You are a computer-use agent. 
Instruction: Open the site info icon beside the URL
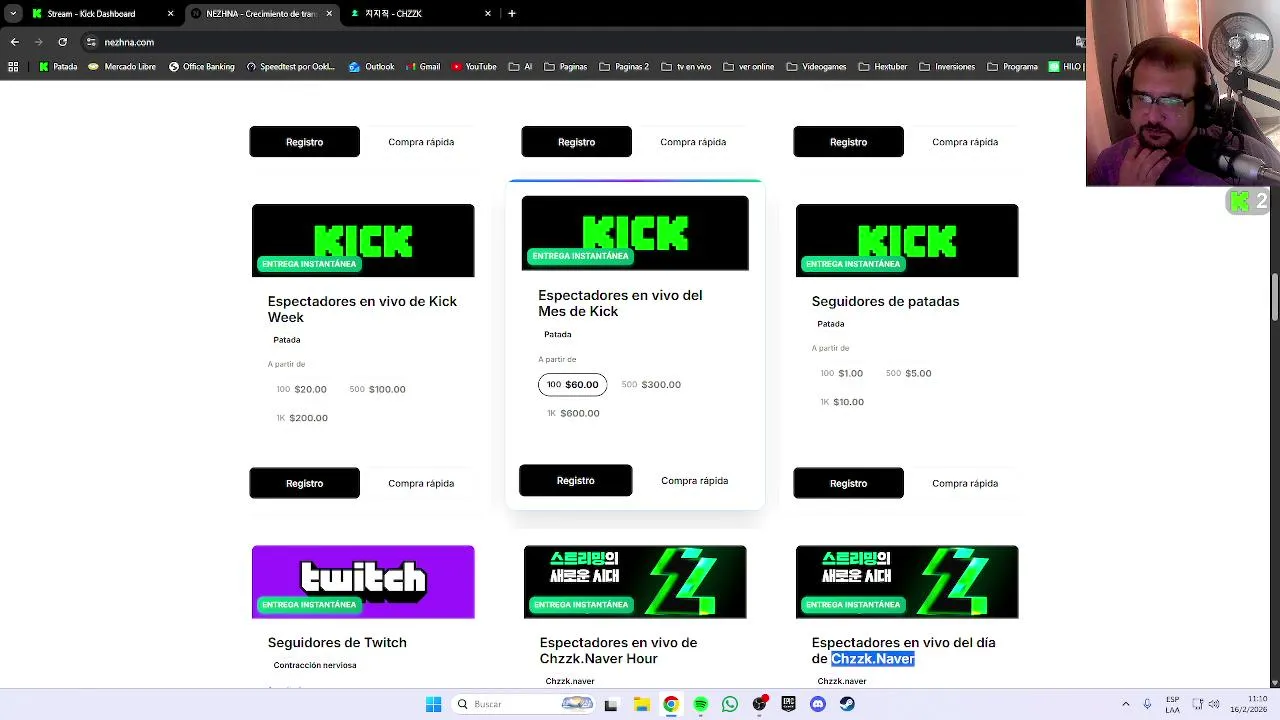[x=91, y=42]
